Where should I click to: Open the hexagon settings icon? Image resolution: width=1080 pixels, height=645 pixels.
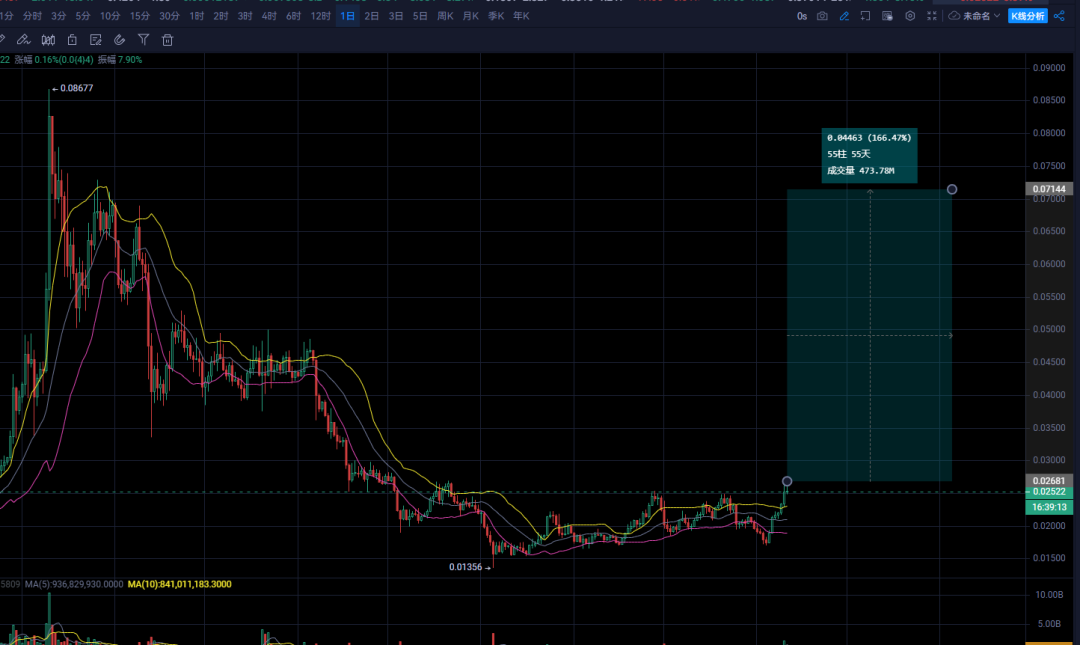[910, 16]
